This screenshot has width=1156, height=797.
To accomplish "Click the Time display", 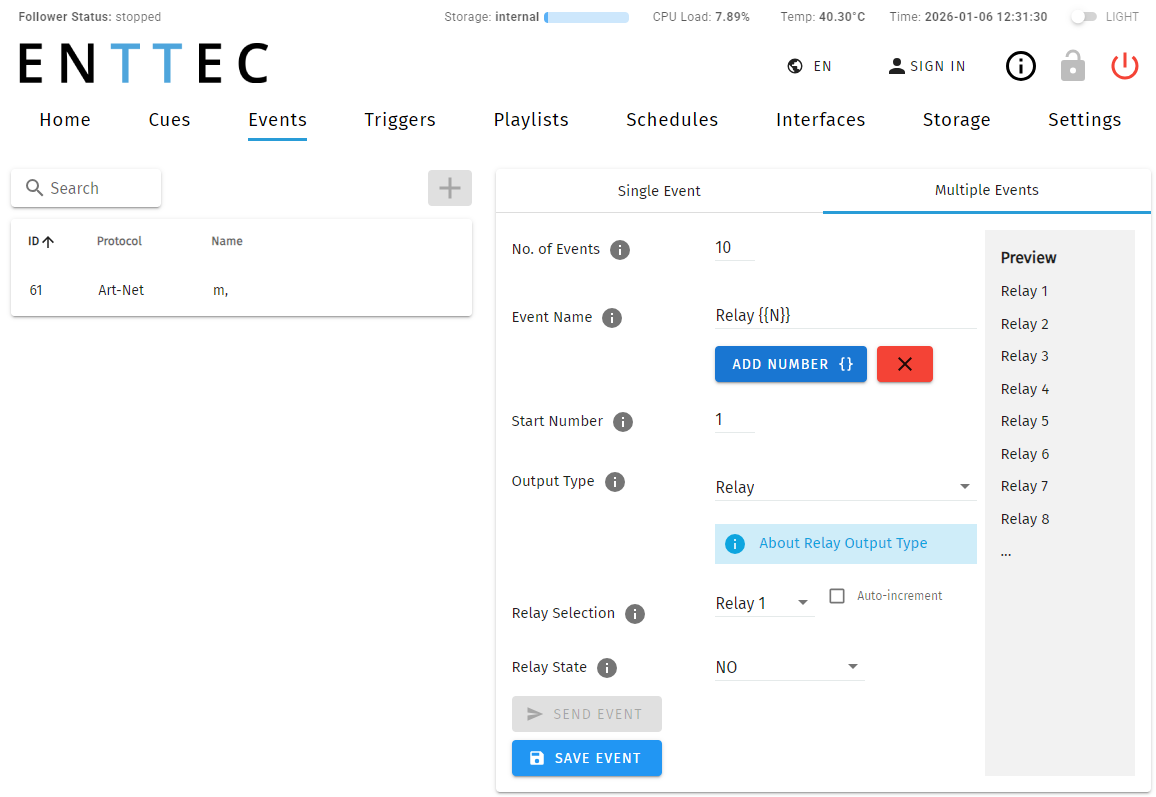I will (968, 17).
